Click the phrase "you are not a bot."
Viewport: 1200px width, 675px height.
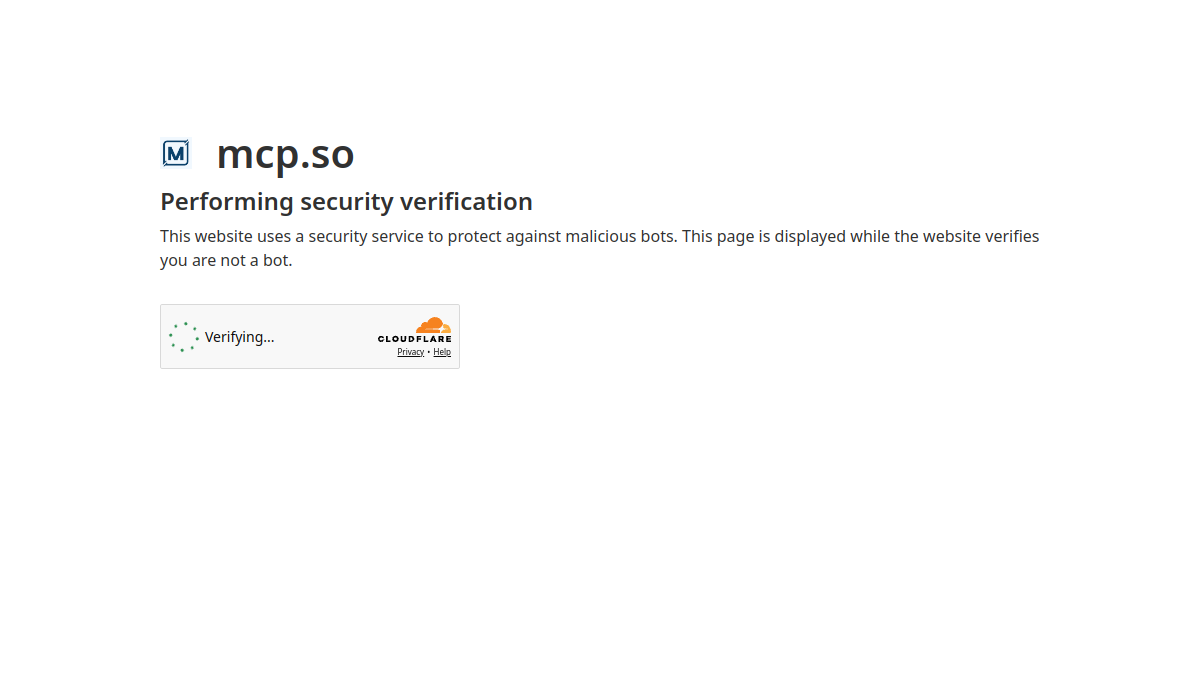pyautogui.click(x=226, y=260)
